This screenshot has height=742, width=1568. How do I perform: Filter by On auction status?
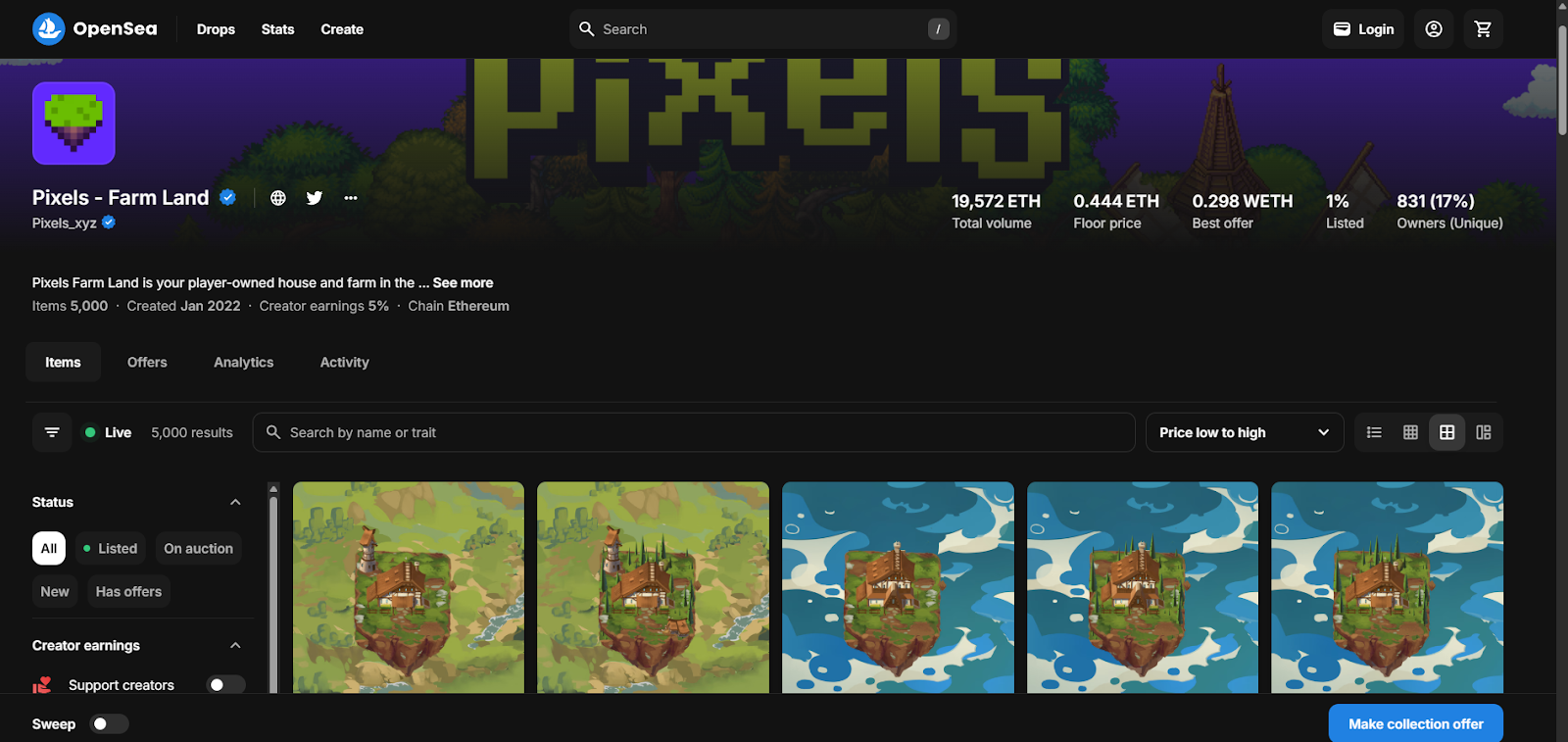pyautogui.click(x=198, y=549)
